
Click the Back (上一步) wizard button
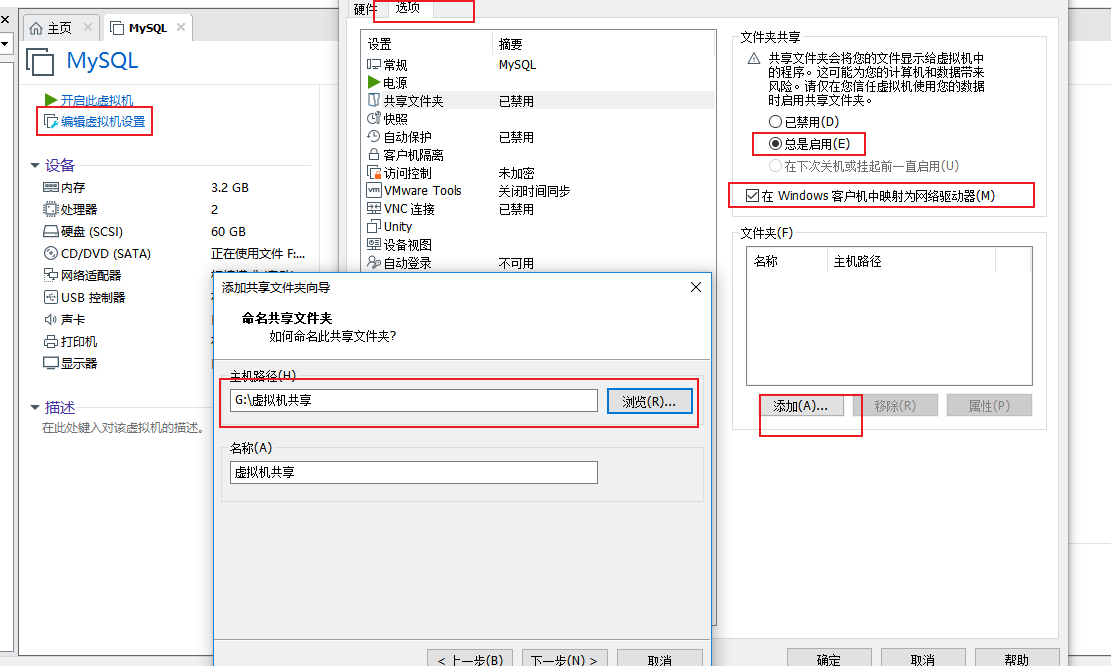click(470, 658)
